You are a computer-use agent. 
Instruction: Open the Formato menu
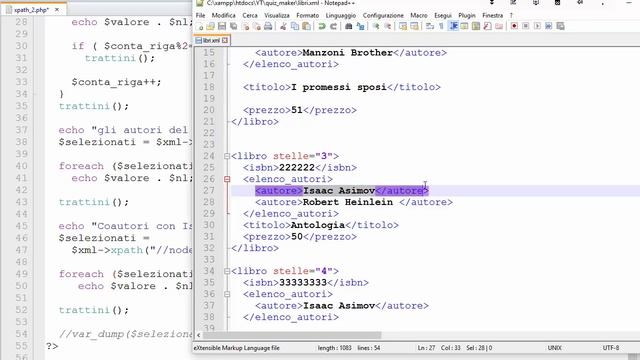coord(307,16)
